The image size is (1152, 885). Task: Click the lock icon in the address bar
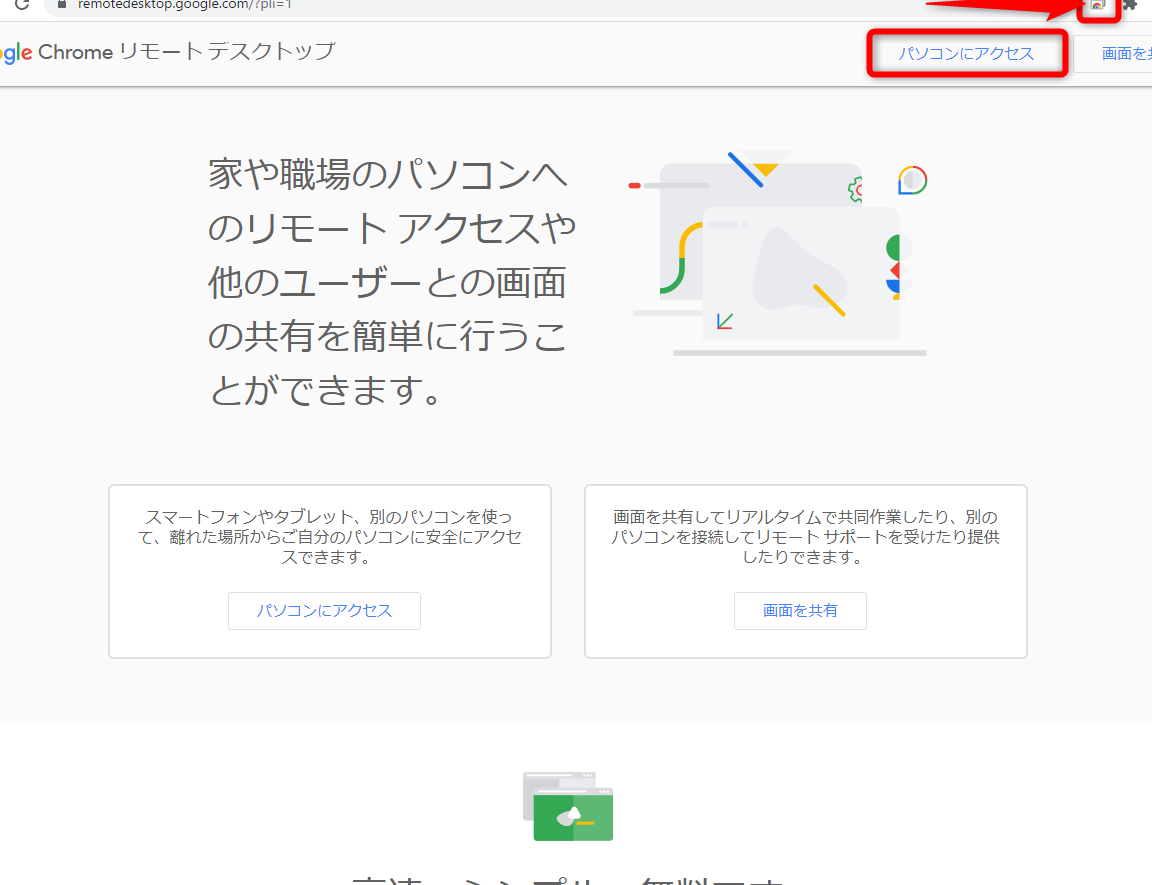click(62, 4)
